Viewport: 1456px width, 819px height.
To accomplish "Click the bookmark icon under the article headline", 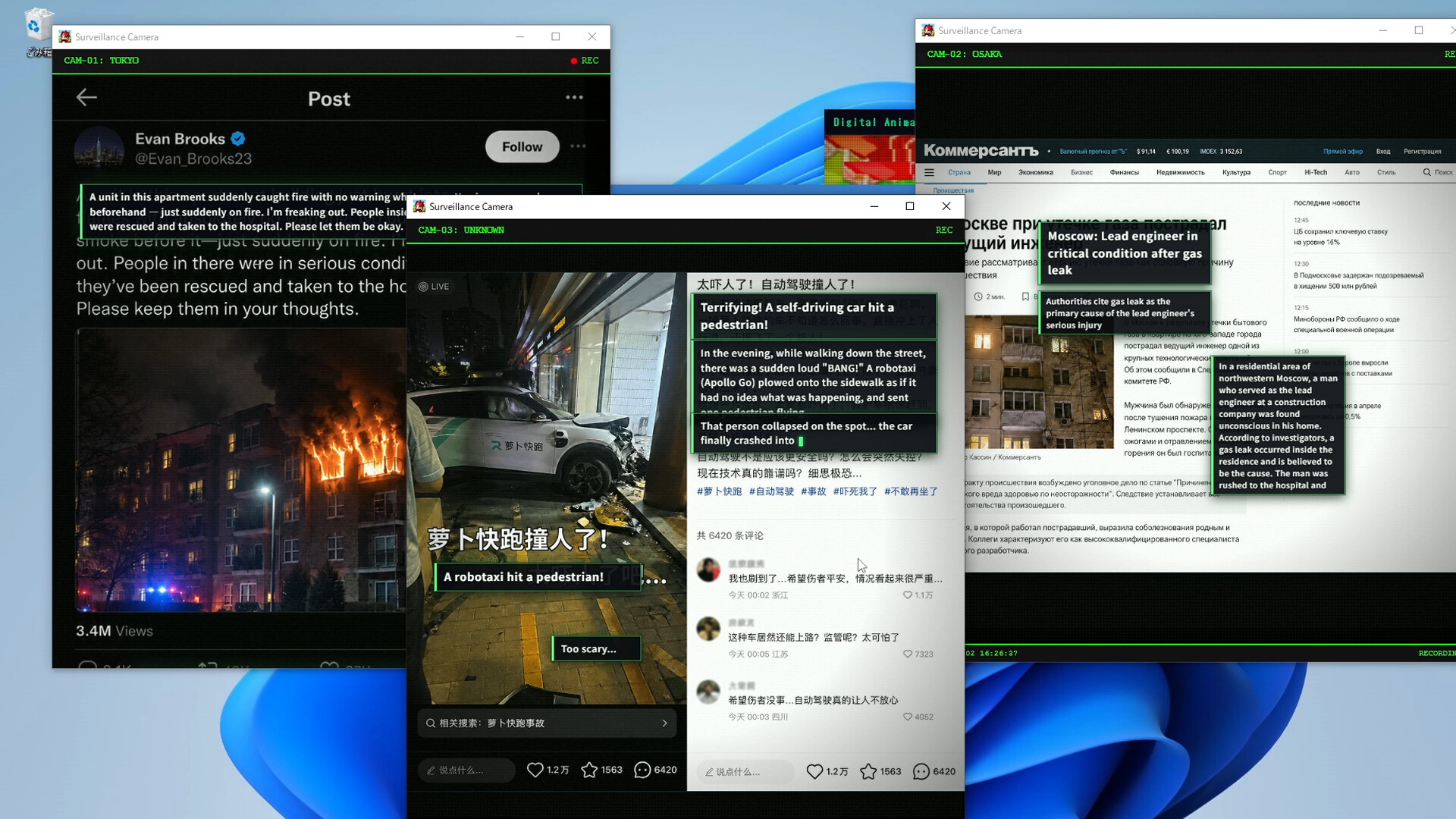I will point(1025,297).
